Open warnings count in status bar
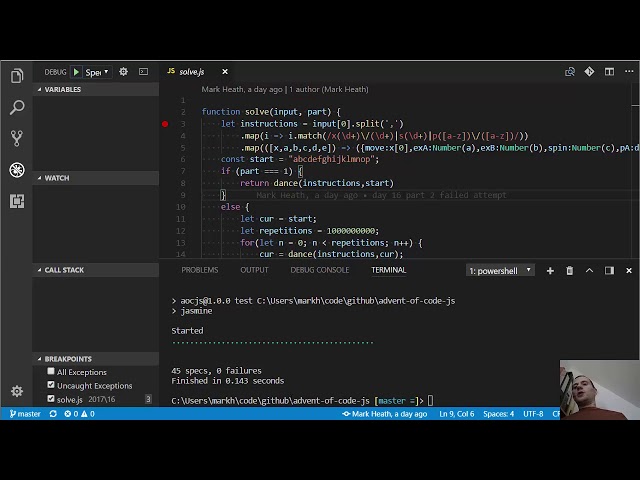Image resolution: width=640 pixels, height=480 pixels. 88,413
